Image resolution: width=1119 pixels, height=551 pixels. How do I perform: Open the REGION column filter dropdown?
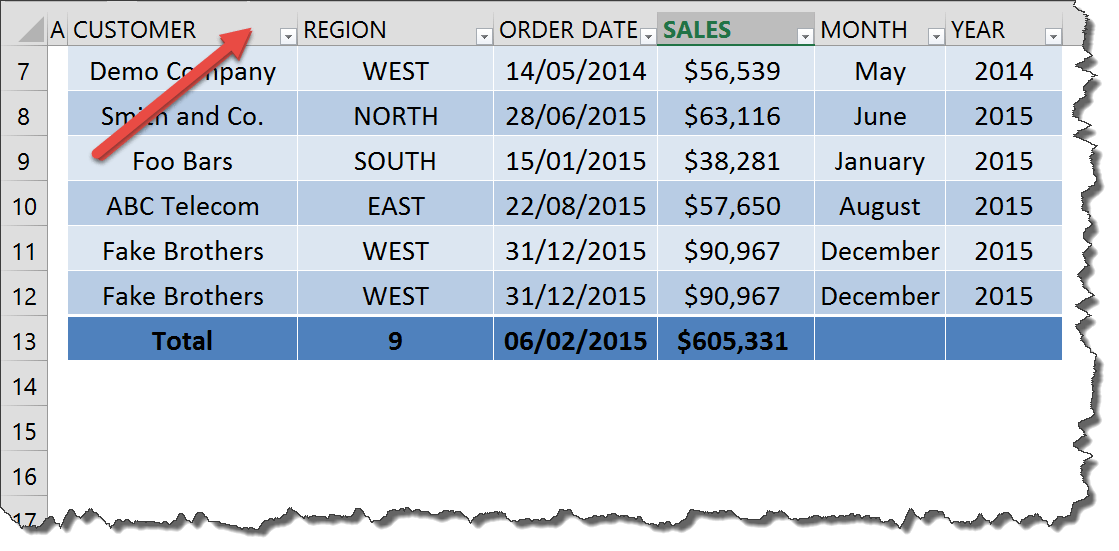(x=485, y=36)
